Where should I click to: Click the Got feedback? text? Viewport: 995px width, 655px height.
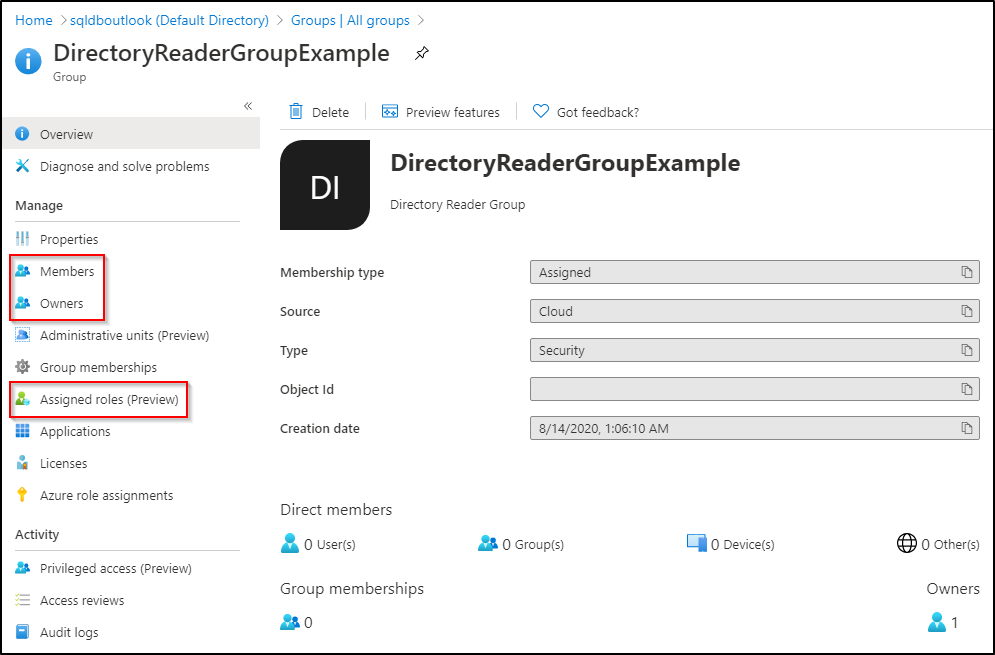point(598,112)
